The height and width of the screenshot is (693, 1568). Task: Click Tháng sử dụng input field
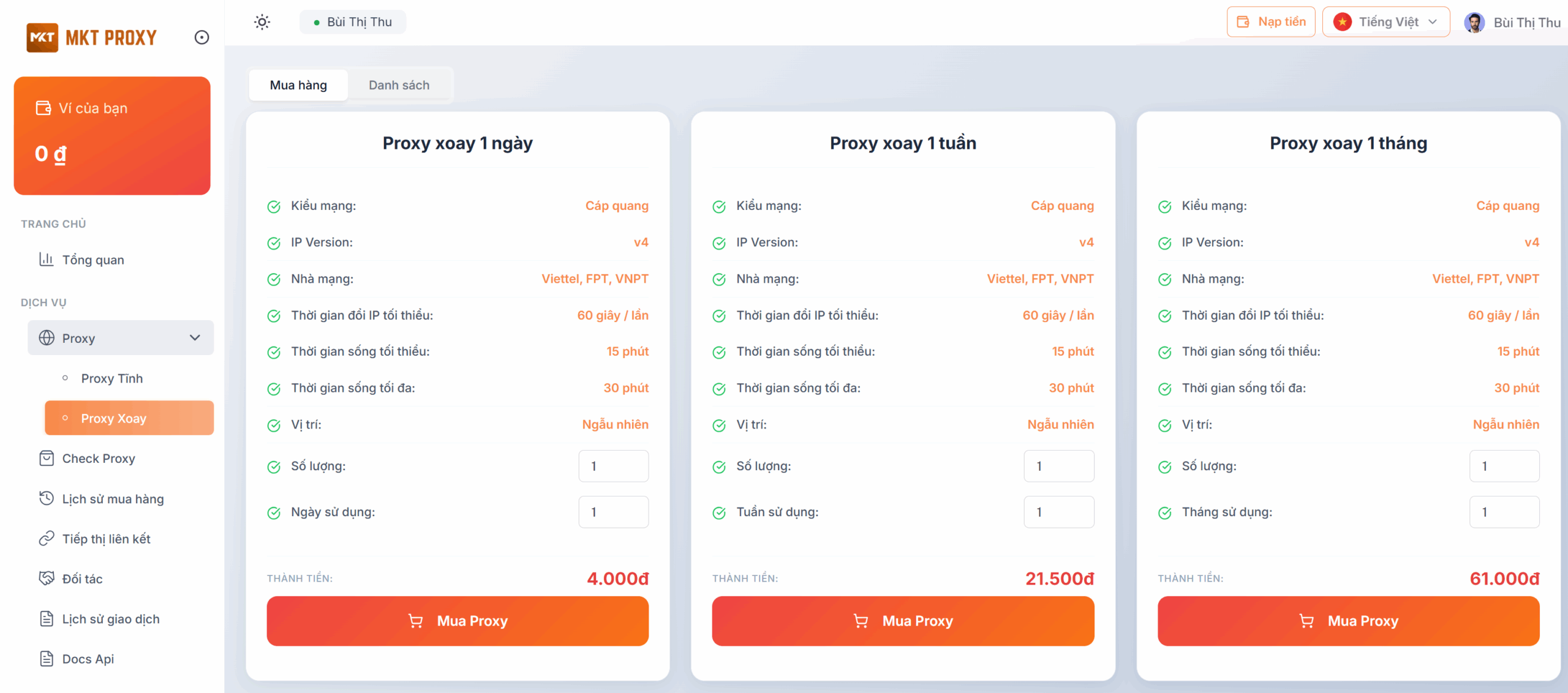[x=1504, y=512]
